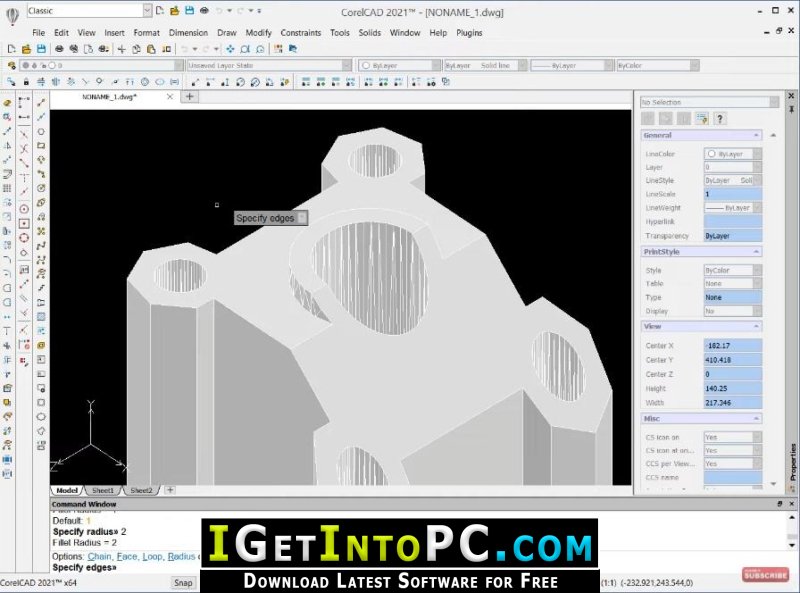This screenshot has width=800, height=593.
Task: Switch to the Sheet1 tab
Action: [x=103, y=490]
